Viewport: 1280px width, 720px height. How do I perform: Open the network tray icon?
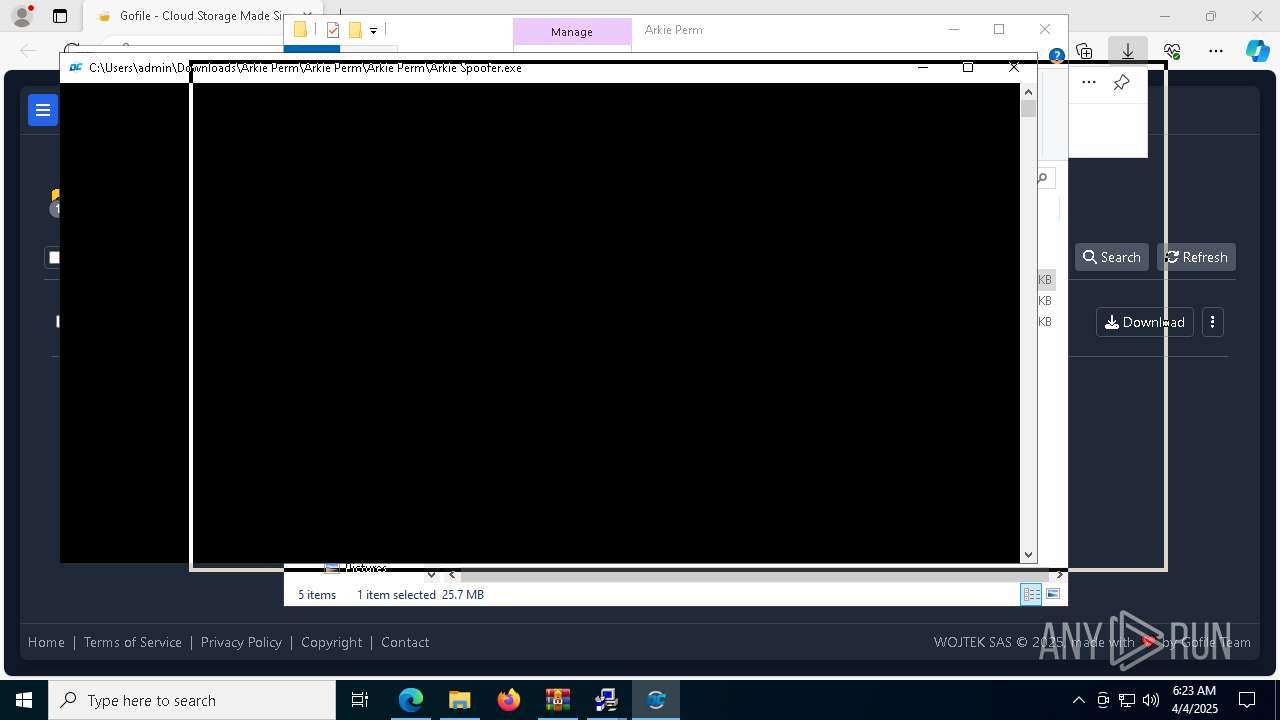[x=1127, y=700]
